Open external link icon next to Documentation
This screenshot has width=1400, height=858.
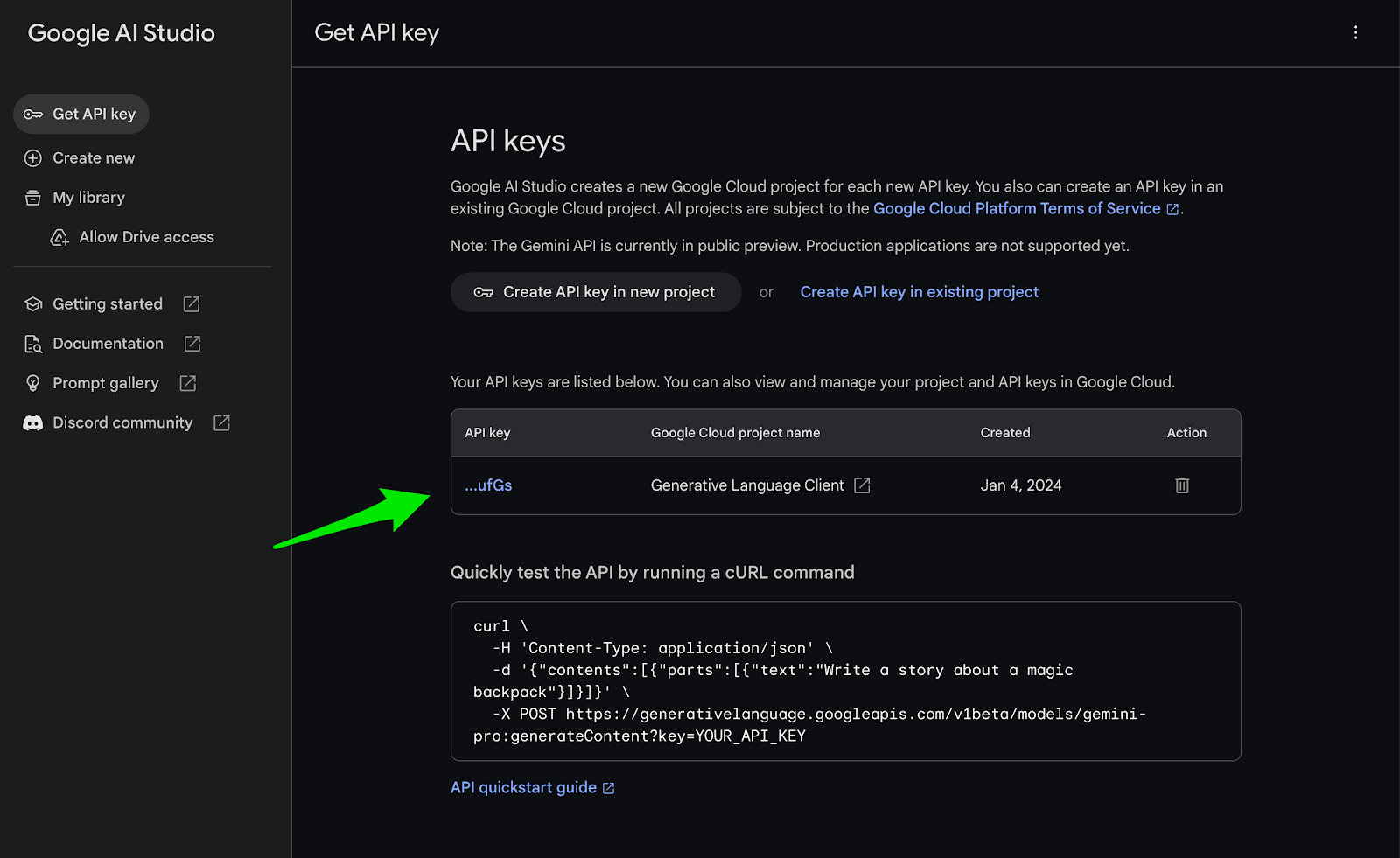[192, 344]
